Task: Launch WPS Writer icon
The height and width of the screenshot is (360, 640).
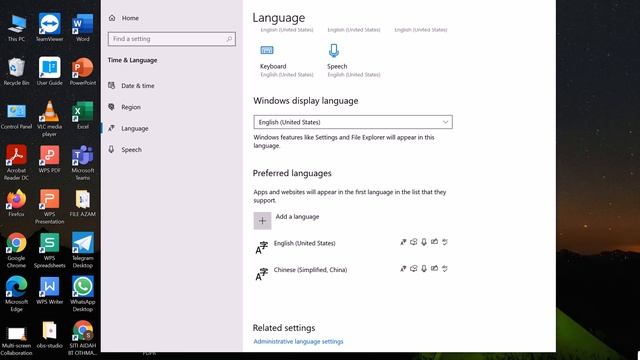Action: [49, 291]
